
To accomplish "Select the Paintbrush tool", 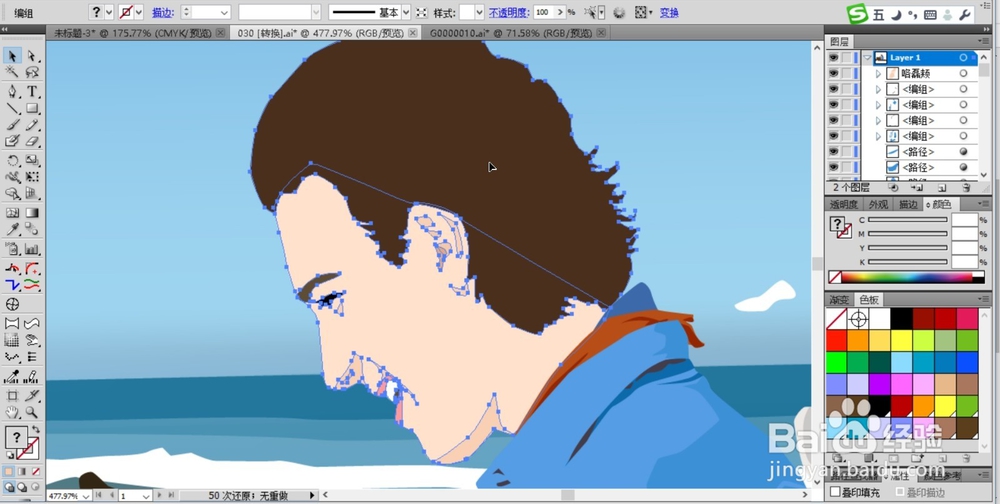I will 12,125.
